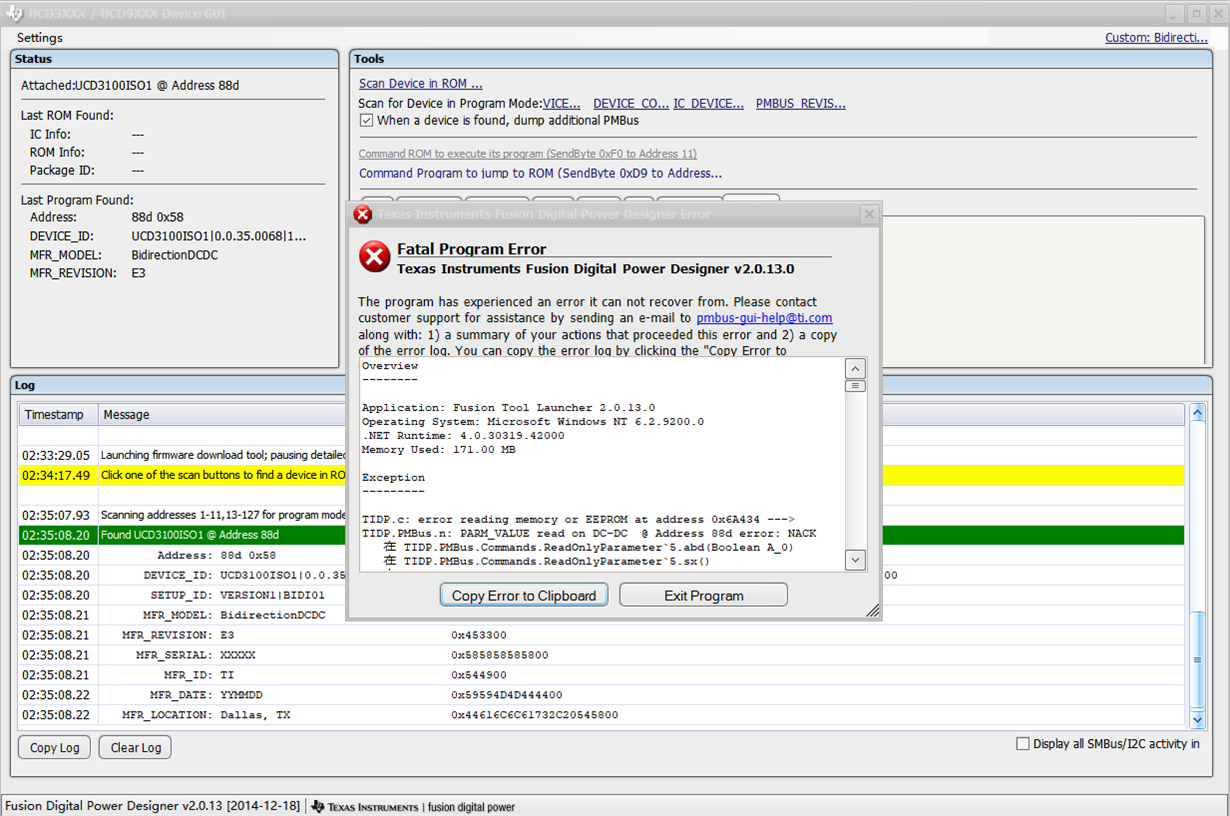The height and width of the screenshot is (816, 1230).
Task: Click the red error icon beside Fatal Program Error
Action: [374, 257]
